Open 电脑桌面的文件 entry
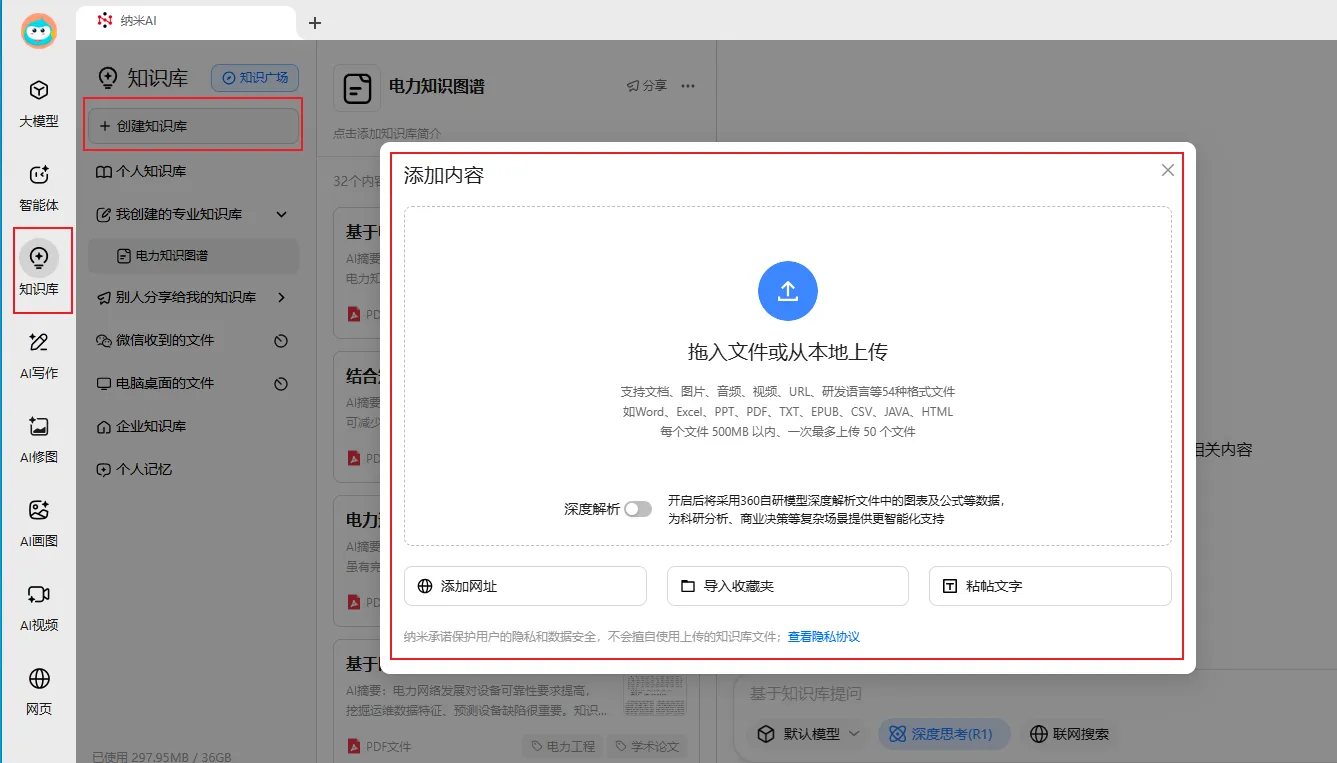This screenshot has width=1337, height=763. (165, 383)
